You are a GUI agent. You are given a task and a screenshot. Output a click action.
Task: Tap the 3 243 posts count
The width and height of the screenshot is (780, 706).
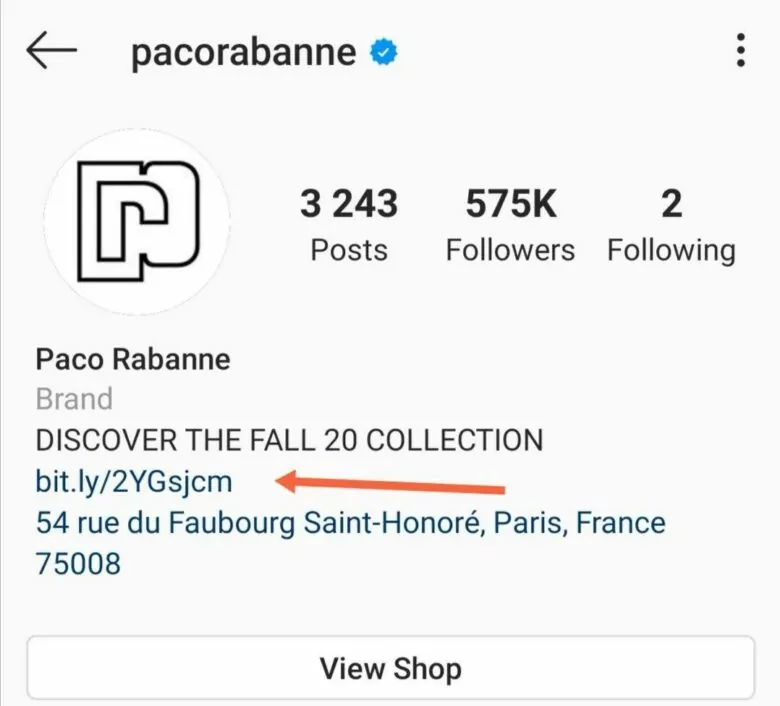tap(349, 203)
